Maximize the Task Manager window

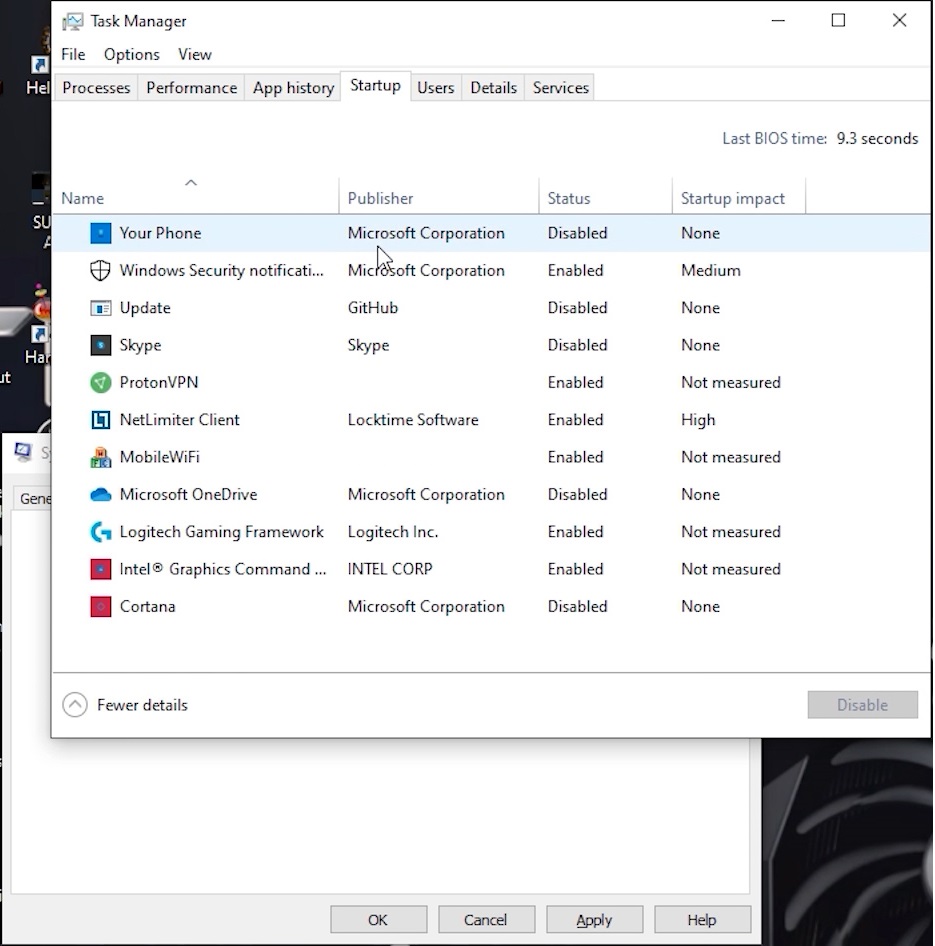tap(838, 21)
